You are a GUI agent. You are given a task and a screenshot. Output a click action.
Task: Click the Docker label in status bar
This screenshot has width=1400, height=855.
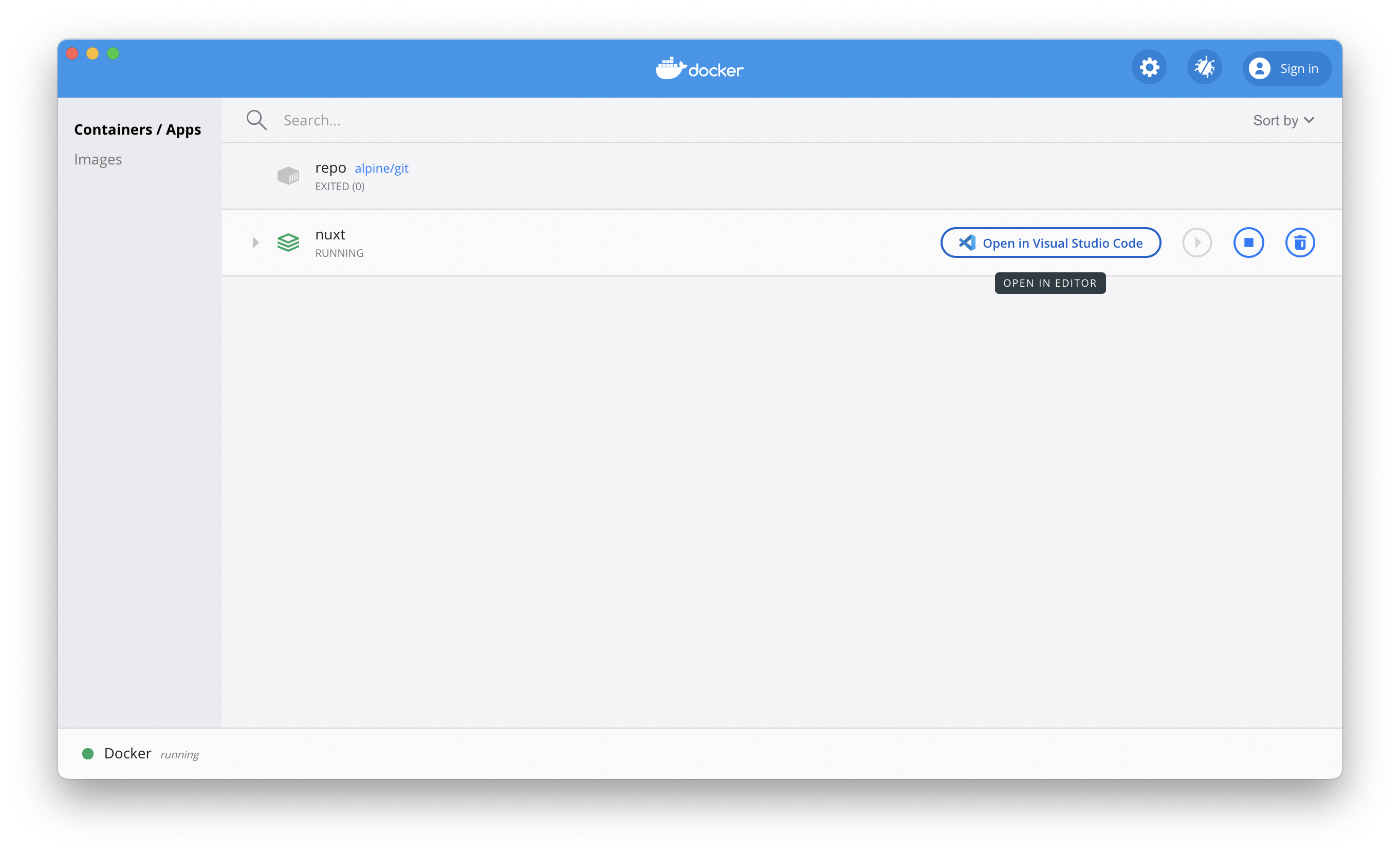pos(128,753)
